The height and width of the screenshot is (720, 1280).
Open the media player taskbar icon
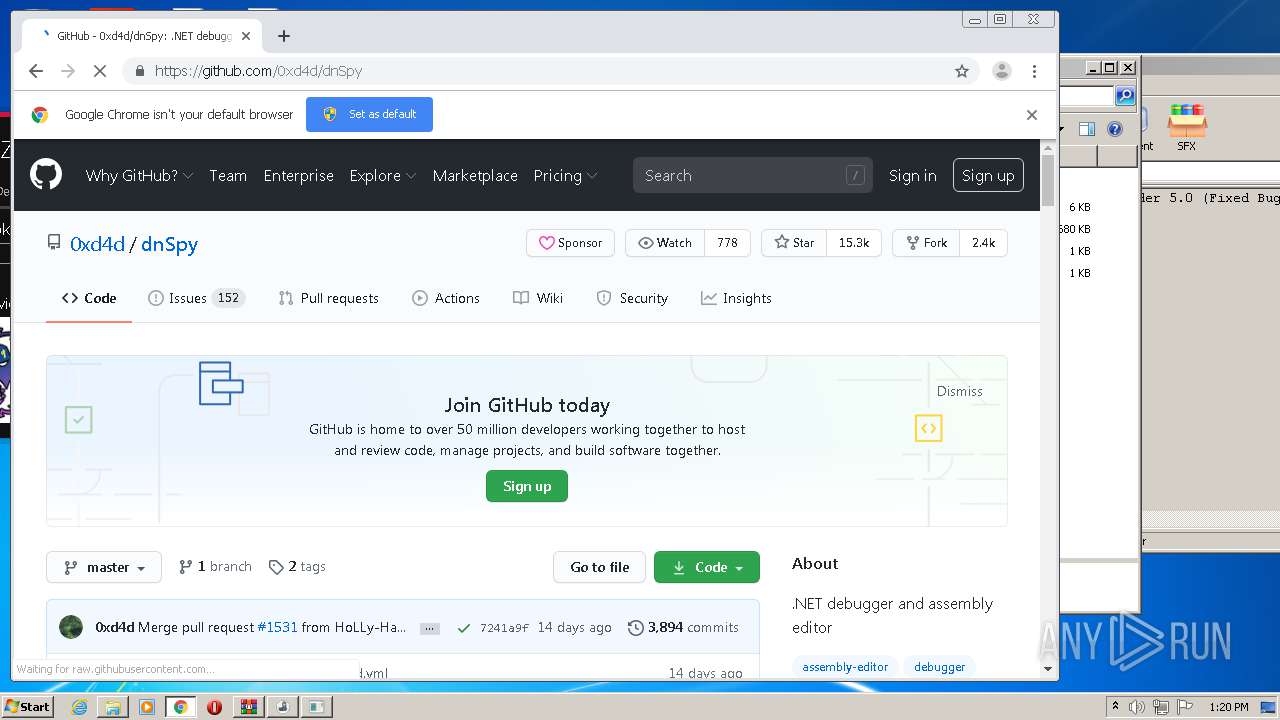[x=147, y=706]
